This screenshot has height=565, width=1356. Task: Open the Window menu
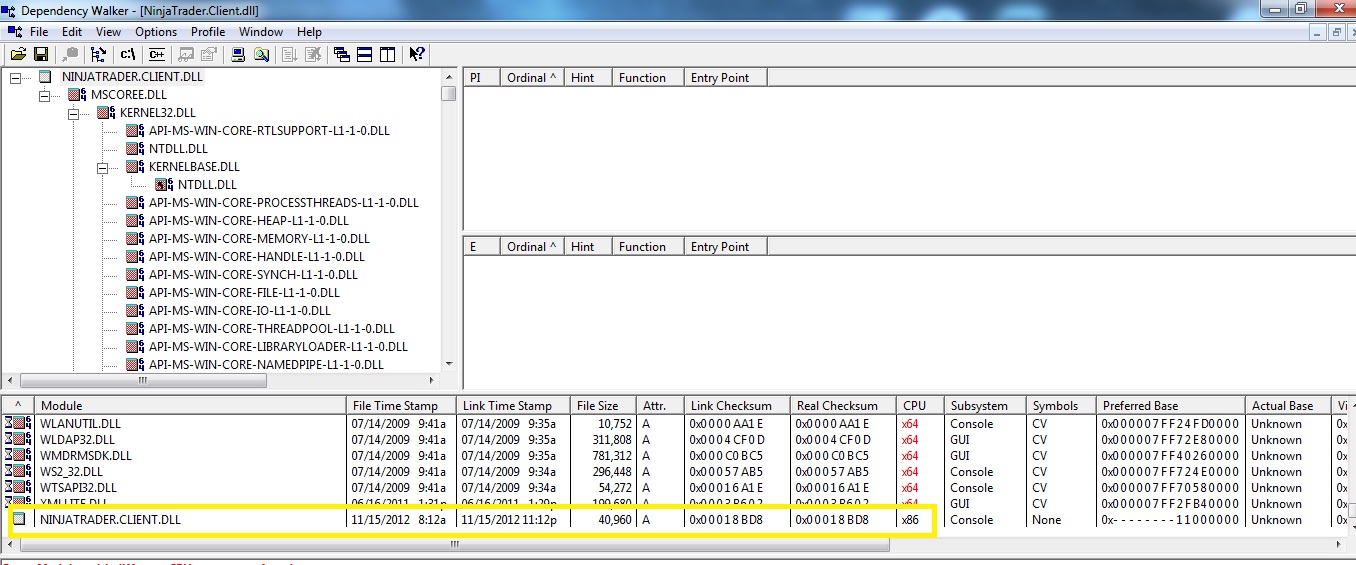261,32
